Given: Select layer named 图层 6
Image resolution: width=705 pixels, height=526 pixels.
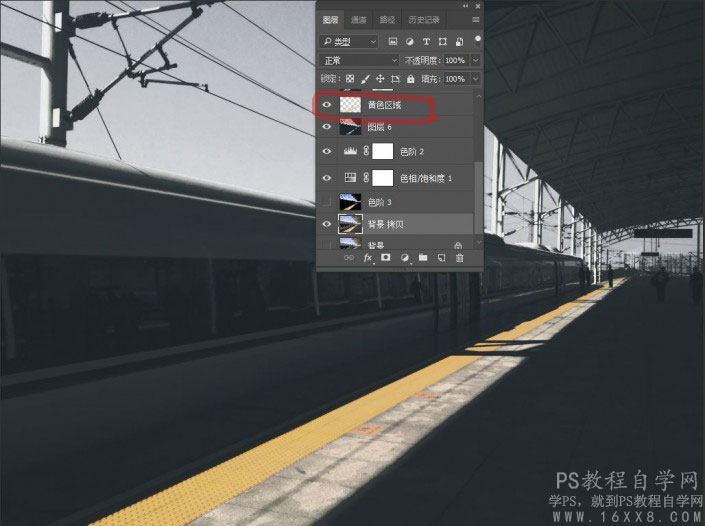Looking at the screenshot, I should point(379,127).
